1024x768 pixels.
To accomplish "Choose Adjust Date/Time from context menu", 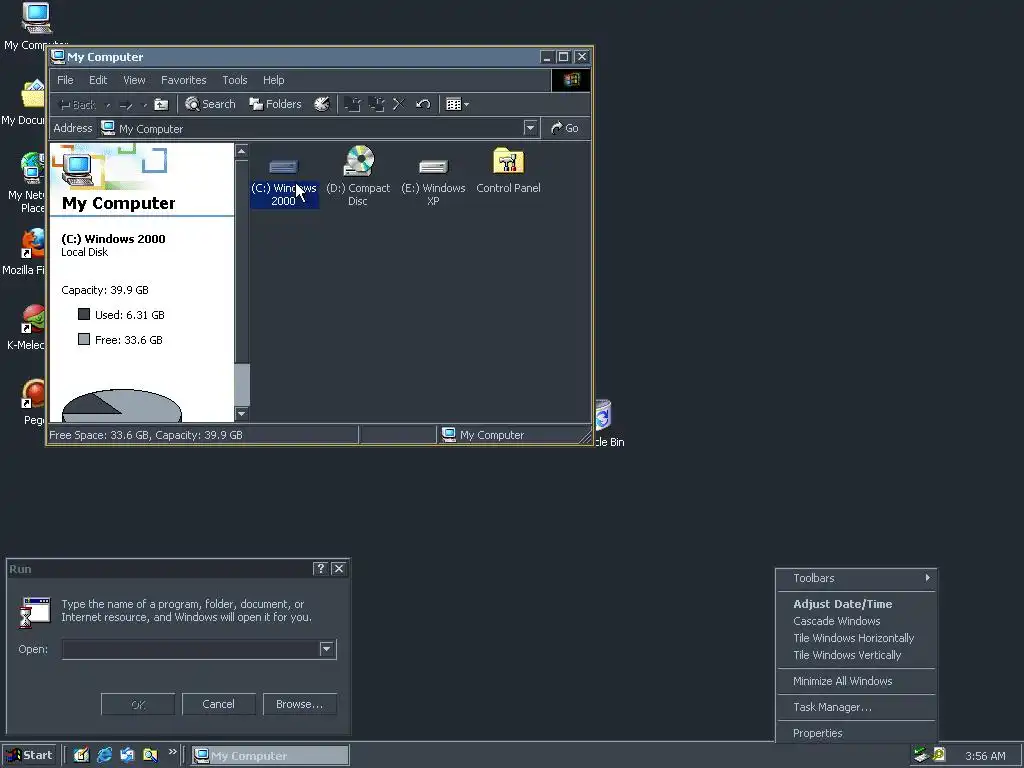I will coord(857,604).
